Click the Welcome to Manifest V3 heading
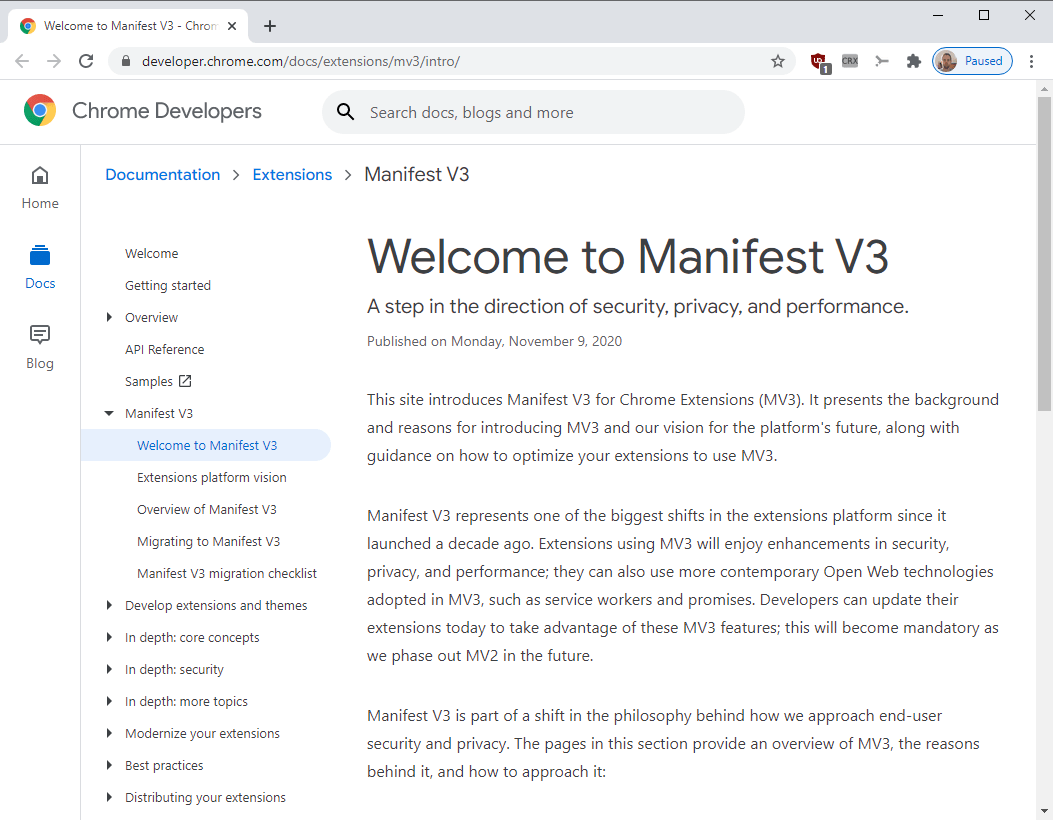 628,257
